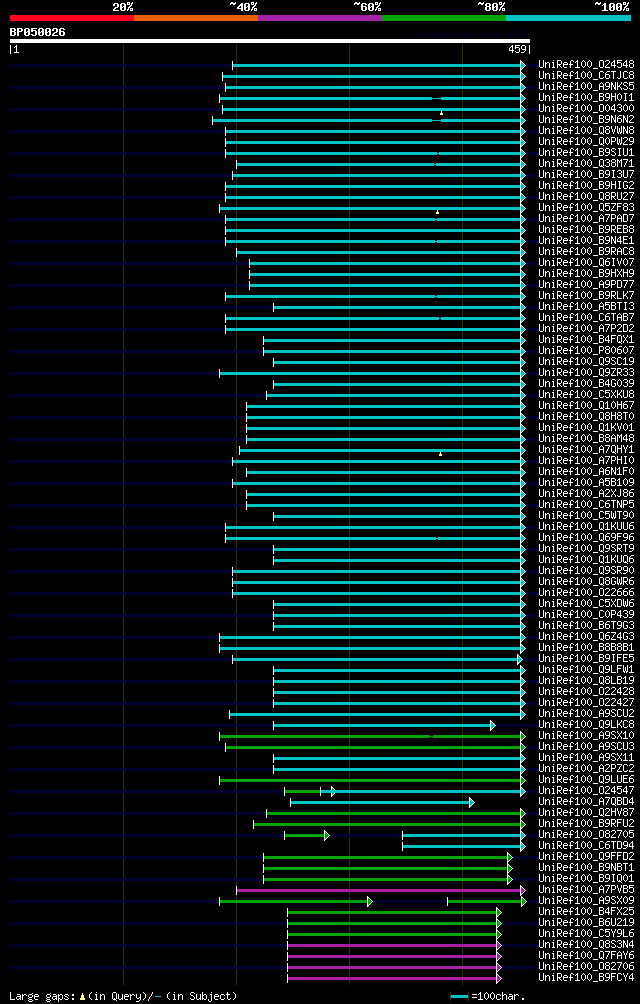Image resolution: width=640 pixels, height=1004 pixels.
Task: Open the UniRef100_O24548 hit label
Action: coord(586,64)
